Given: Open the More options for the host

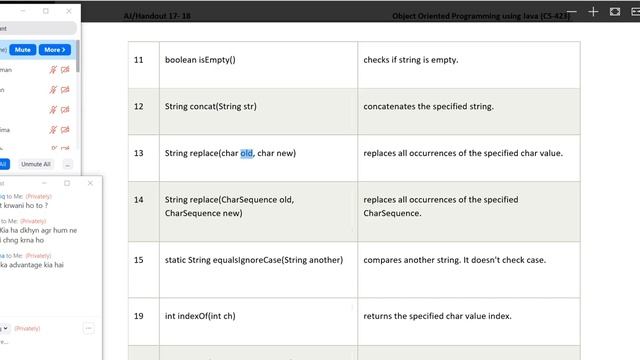Looking at the screenshot, I should point(55,49).
